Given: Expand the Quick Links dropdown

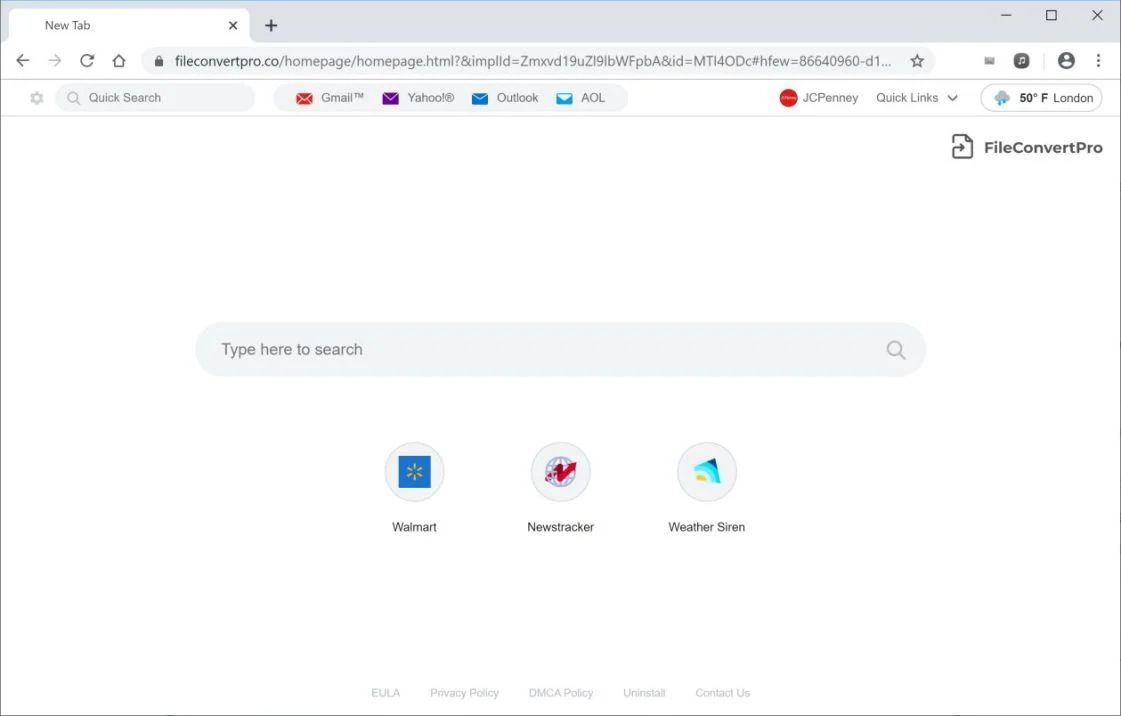Looking at the screenshot, I should tap(917, 98).
